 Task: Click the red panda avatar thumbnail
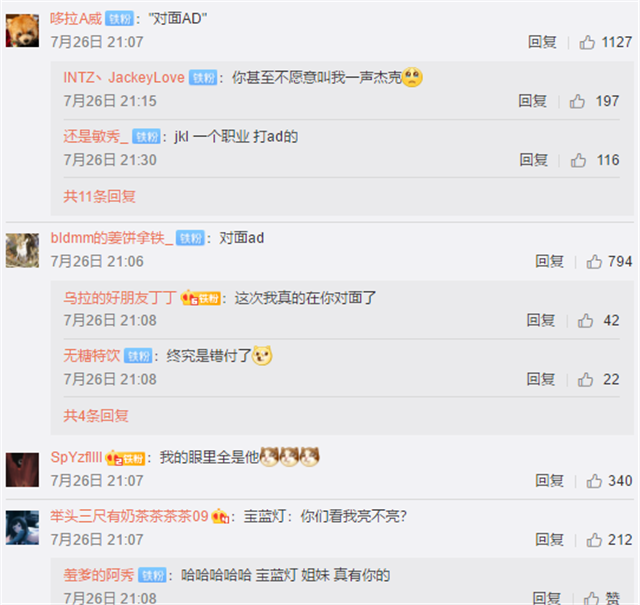pos(22,30)
